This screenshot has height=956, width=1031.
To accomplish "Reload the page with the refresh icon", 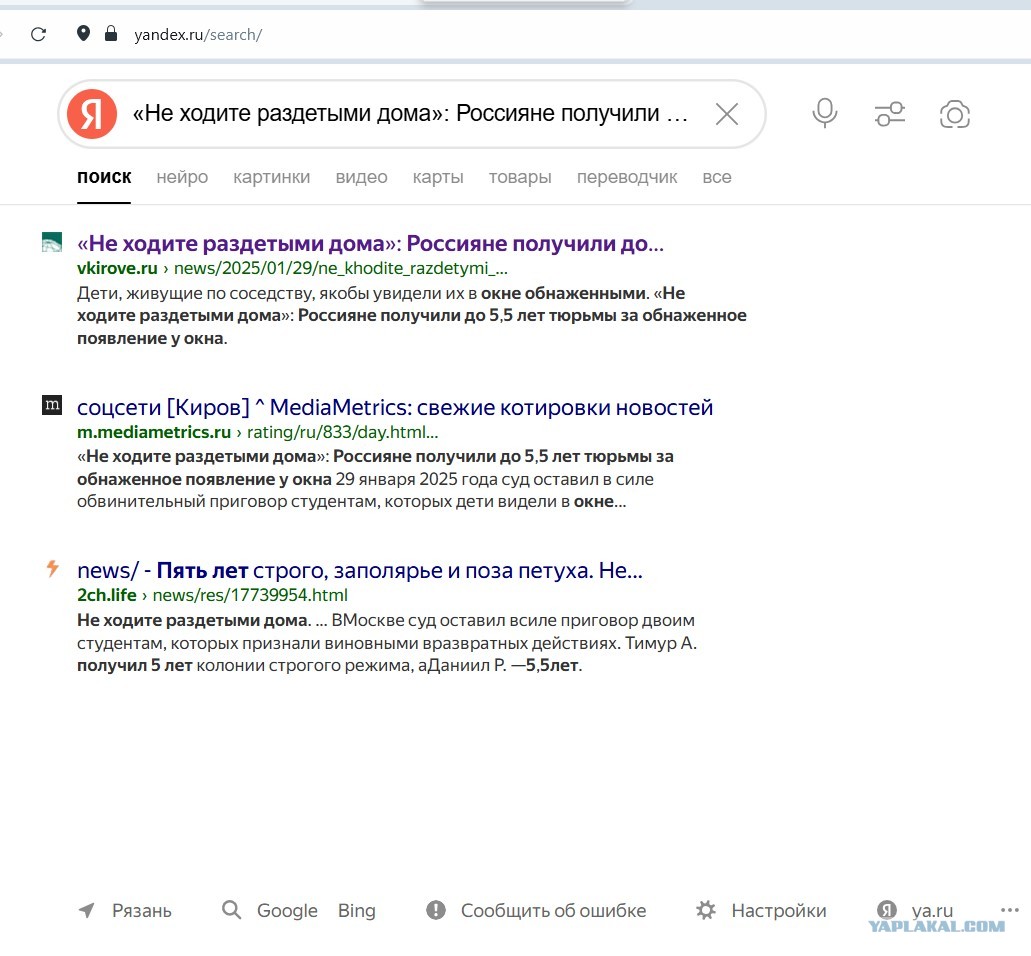I will pyautogui.click(x=38, y=34).
